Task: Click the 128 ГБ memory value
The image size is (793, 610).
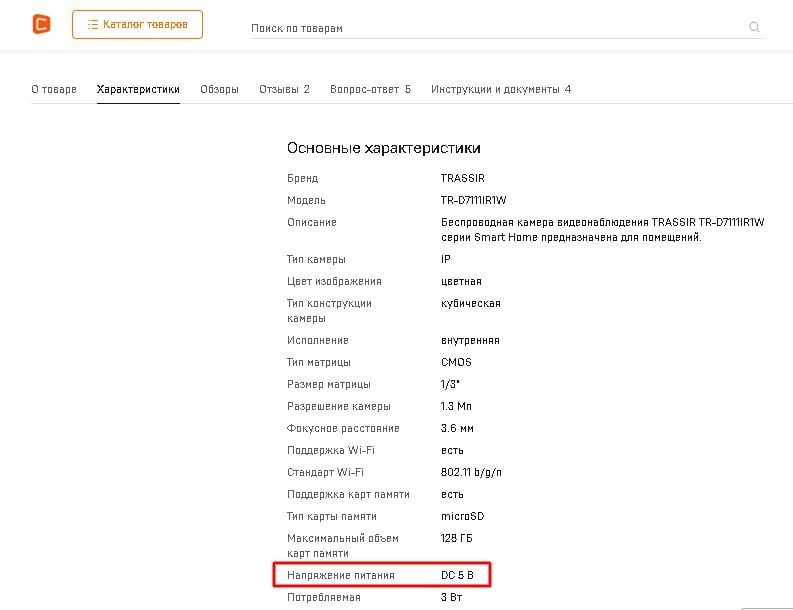Action: click(x=457, y=538)
